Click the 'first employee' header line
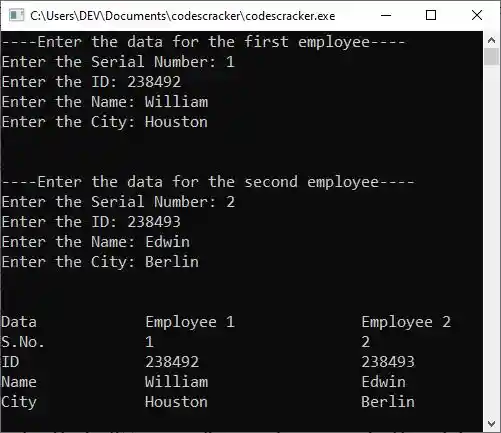The width and height of the screenshot is (501, 433). [x=203, y=42]
